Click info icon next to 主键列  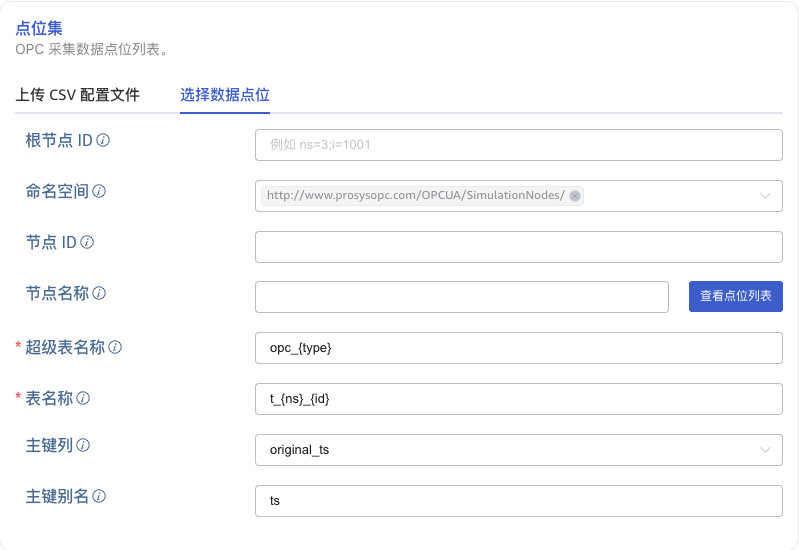[83, 445]
